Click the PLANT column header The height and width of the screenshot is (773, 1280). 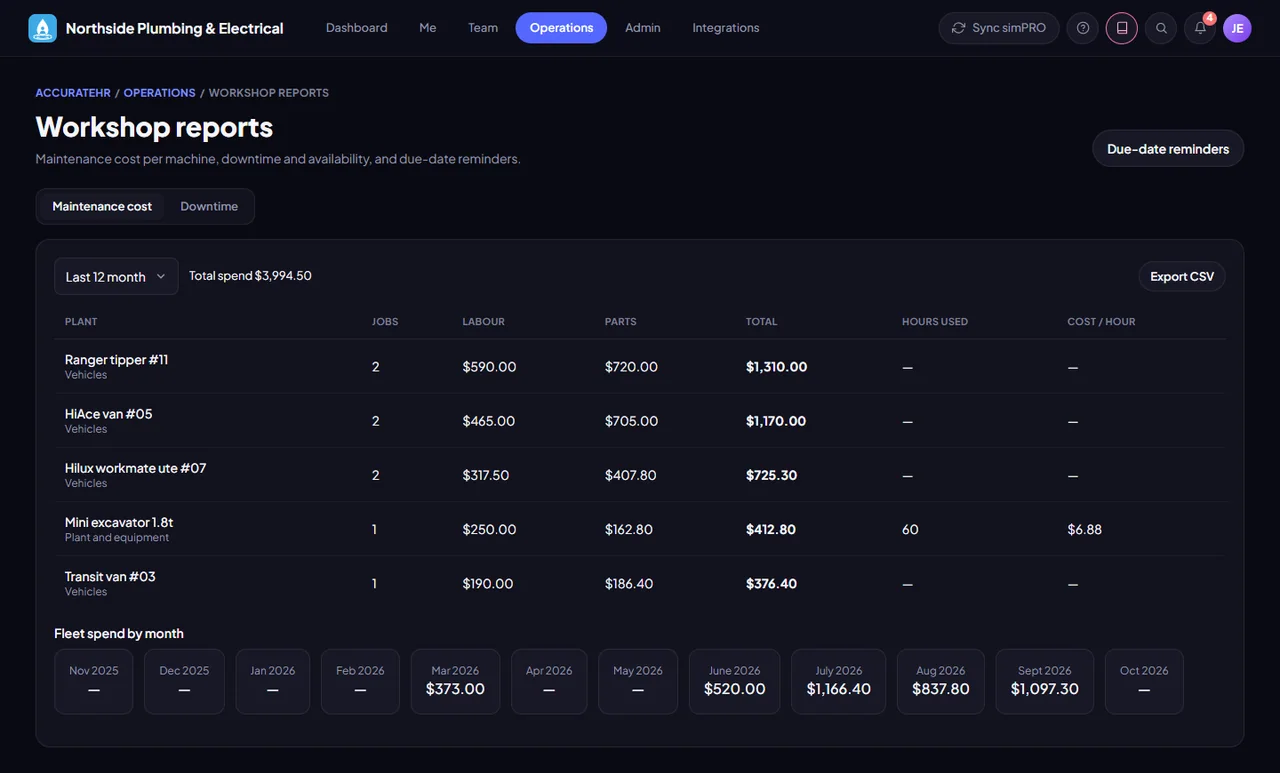[81, 322]
